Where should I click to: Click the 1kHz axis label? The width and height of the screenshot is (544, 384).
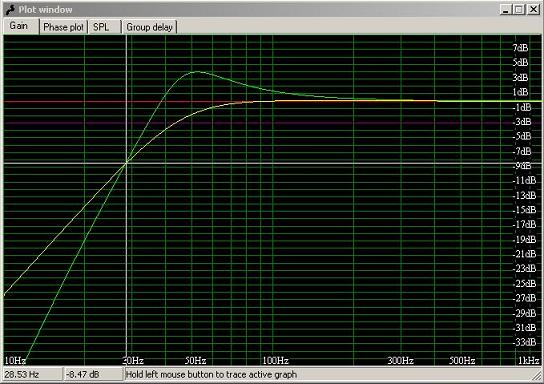529,360
